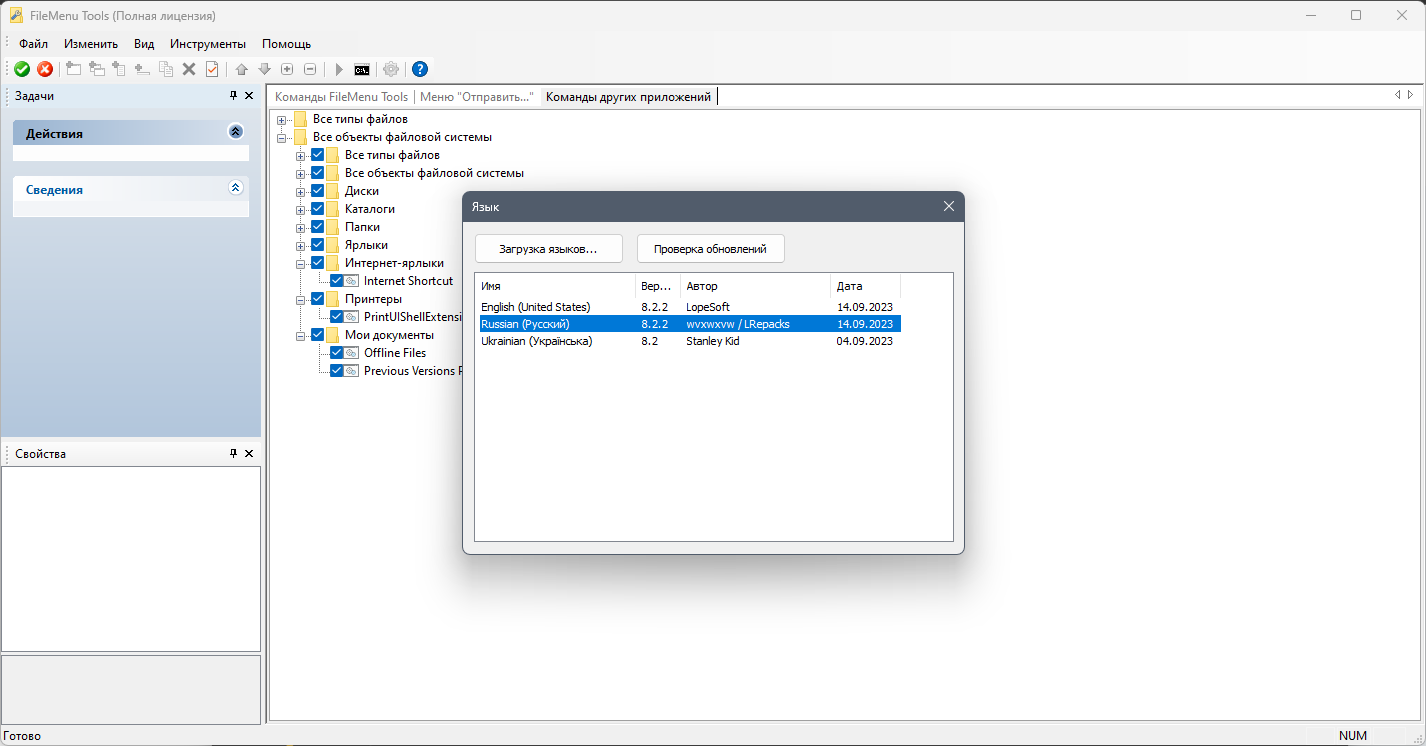Open the Изменить menu
This screenshot has height=746, width=1426.
(x=91, y=44)
